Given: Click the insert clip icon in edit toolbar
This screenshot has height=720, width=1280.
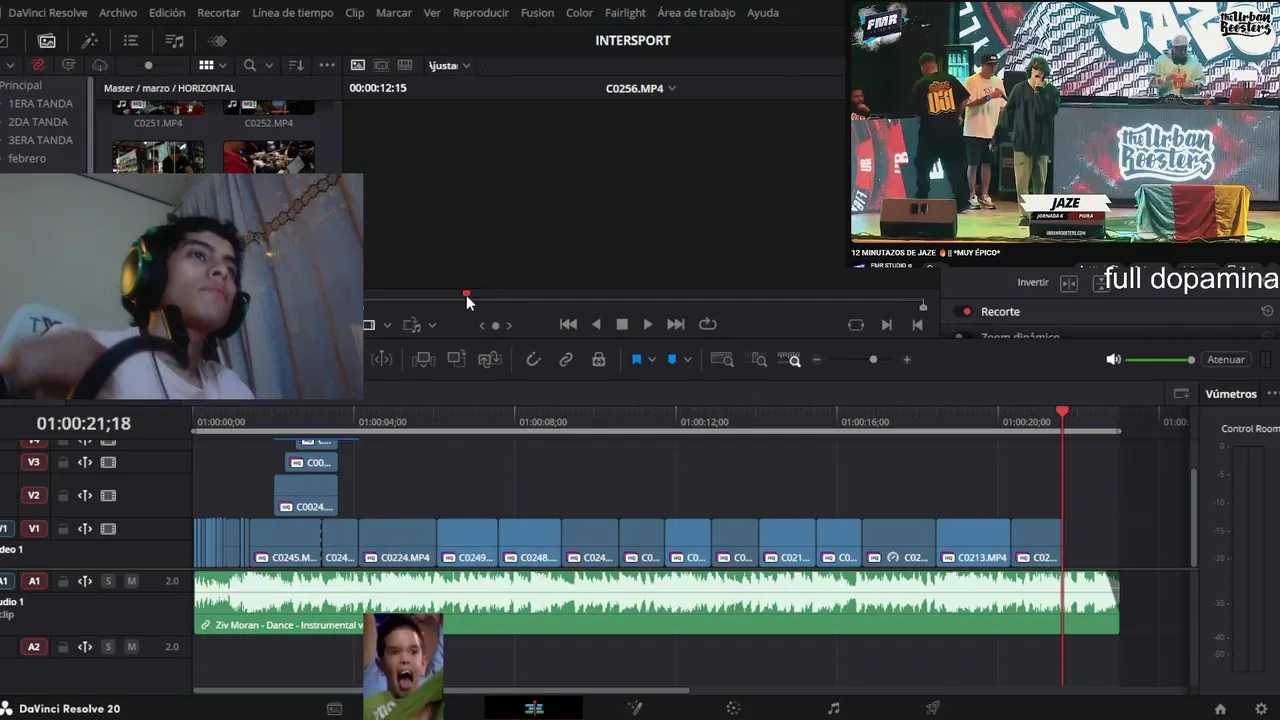Looking at the screenshot, I should [x=423, y=360].
